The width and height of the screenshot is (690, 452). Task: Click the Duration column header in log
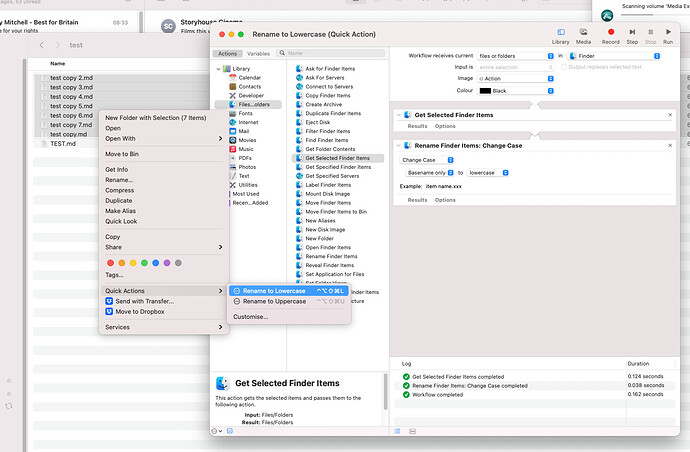click(638, 364)
